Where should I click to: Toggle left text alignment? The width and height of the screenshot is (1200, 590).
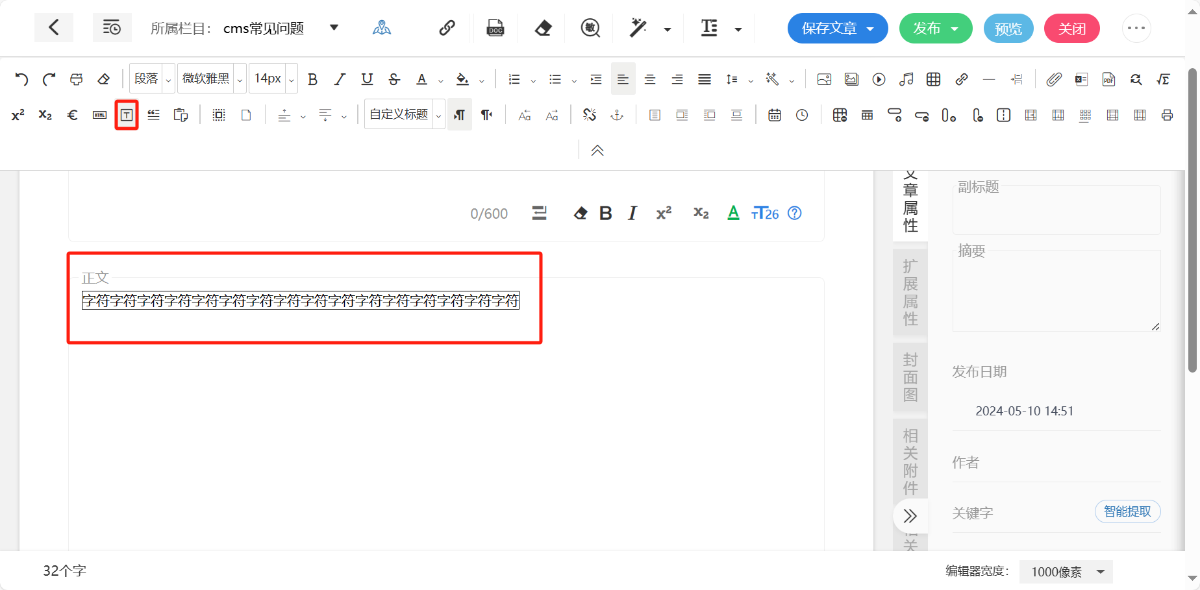pos(623,79)
